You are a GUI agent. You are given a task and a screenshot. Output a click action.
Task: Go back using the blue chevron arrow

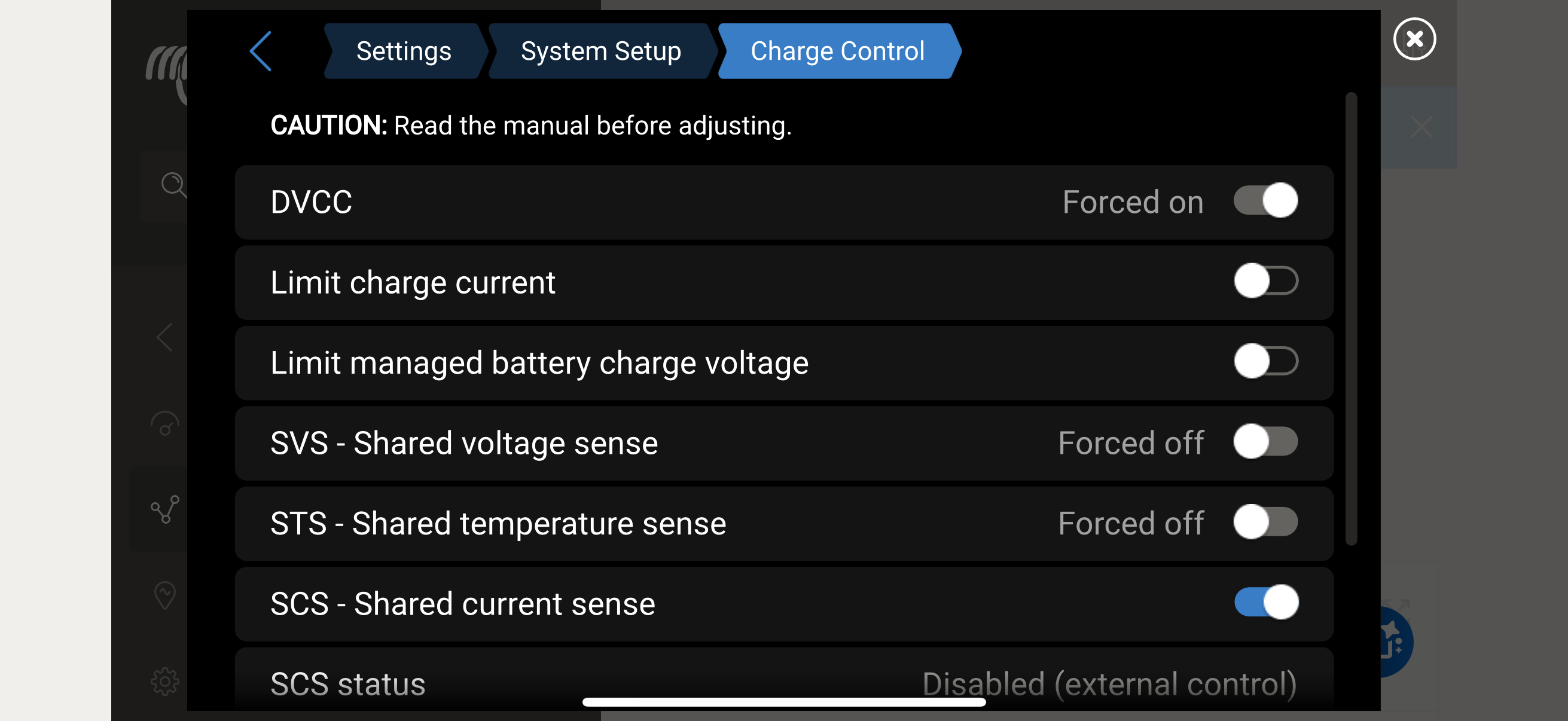(x=261, y=51)
